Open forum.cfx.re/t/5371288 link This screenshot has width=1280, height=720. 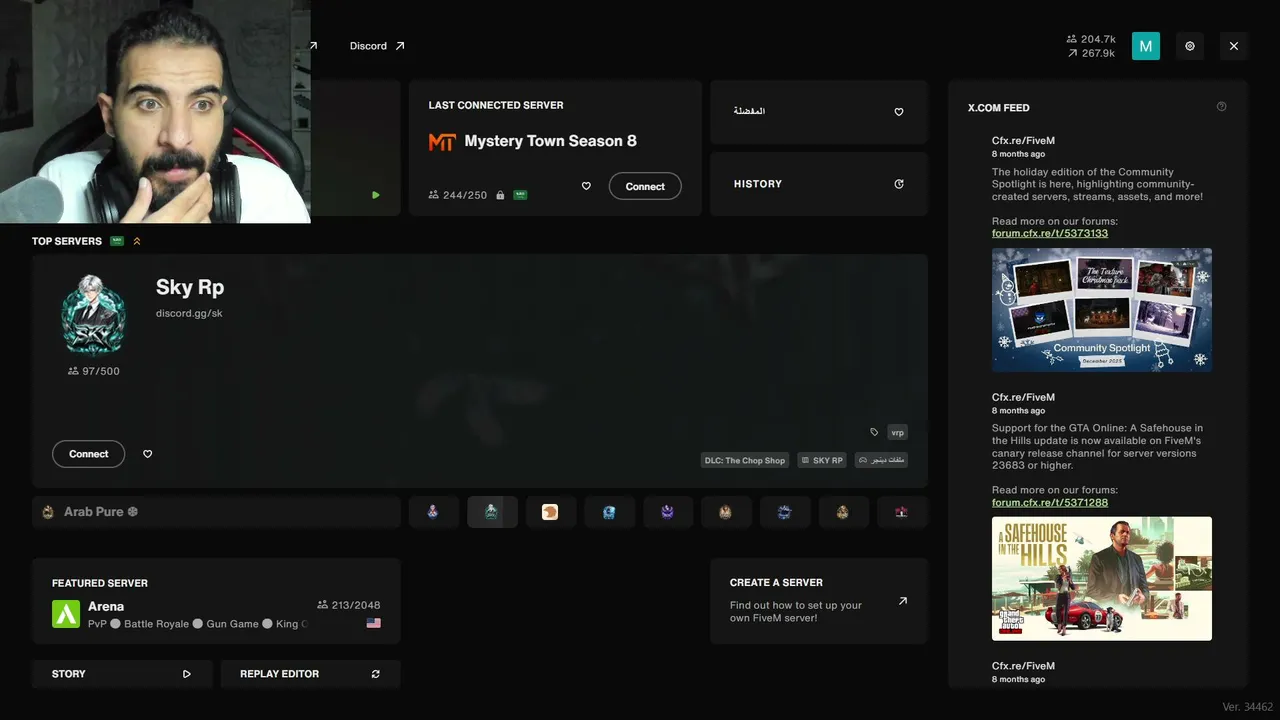[1050, 502]
